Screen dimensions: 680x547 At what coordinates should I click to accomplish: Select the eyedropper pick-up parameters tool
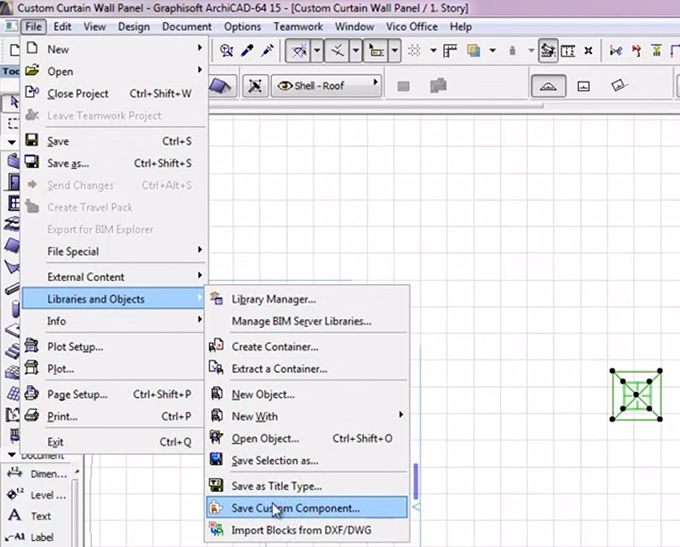point(247,51)
